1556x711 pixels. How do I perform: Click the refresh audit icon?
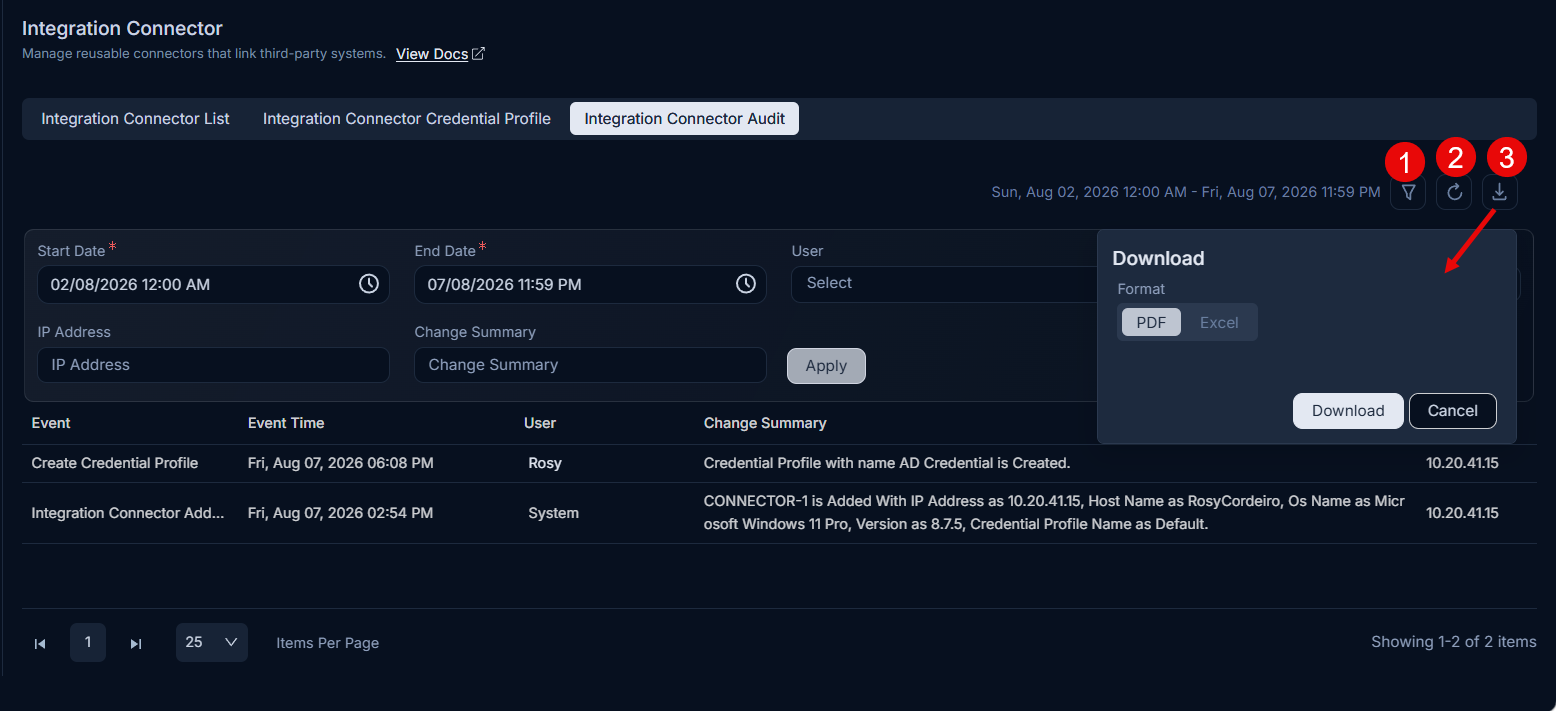[1454, 192]
